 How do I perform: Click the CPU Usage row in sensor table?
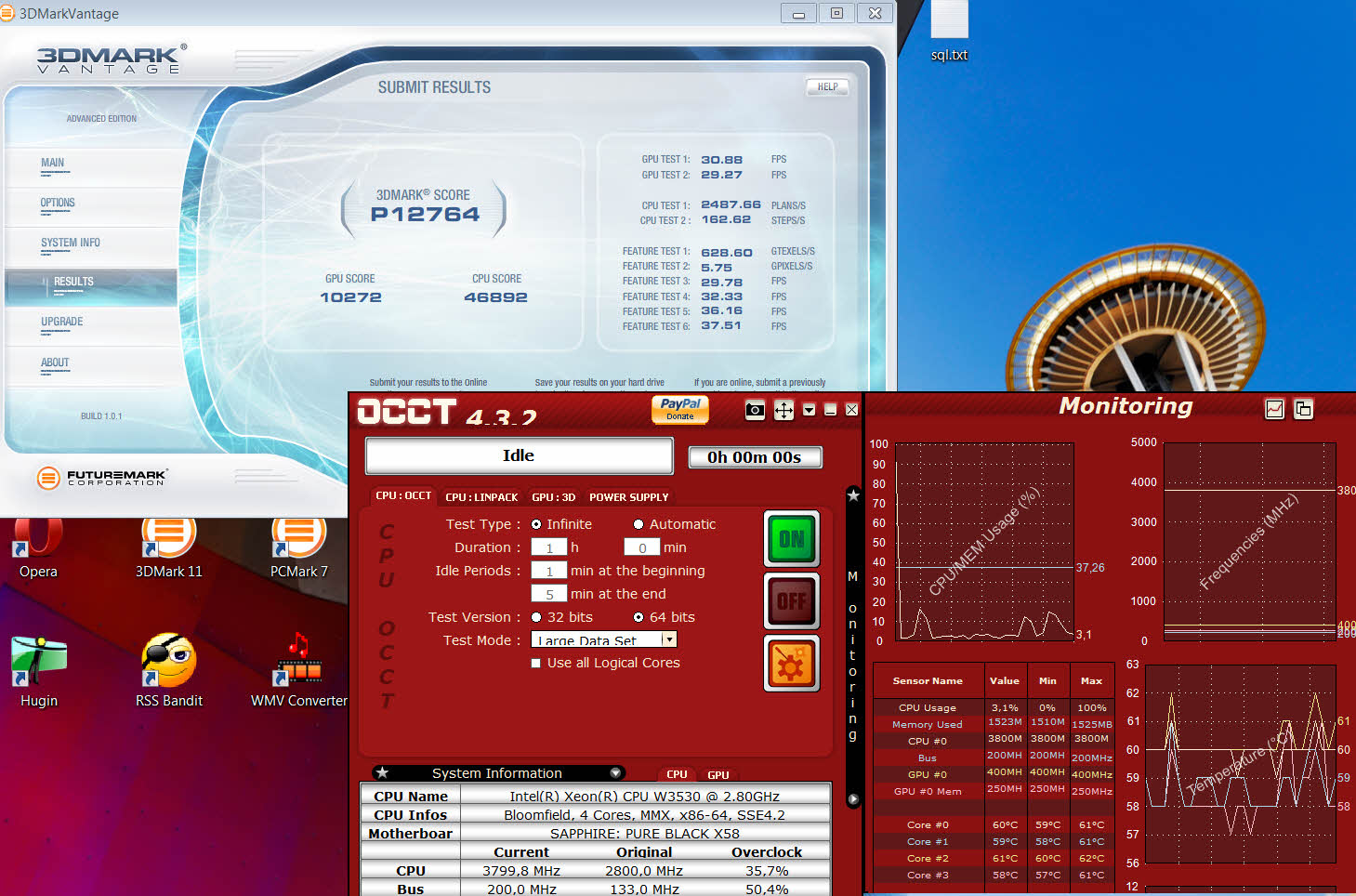[x=994, y=707]
